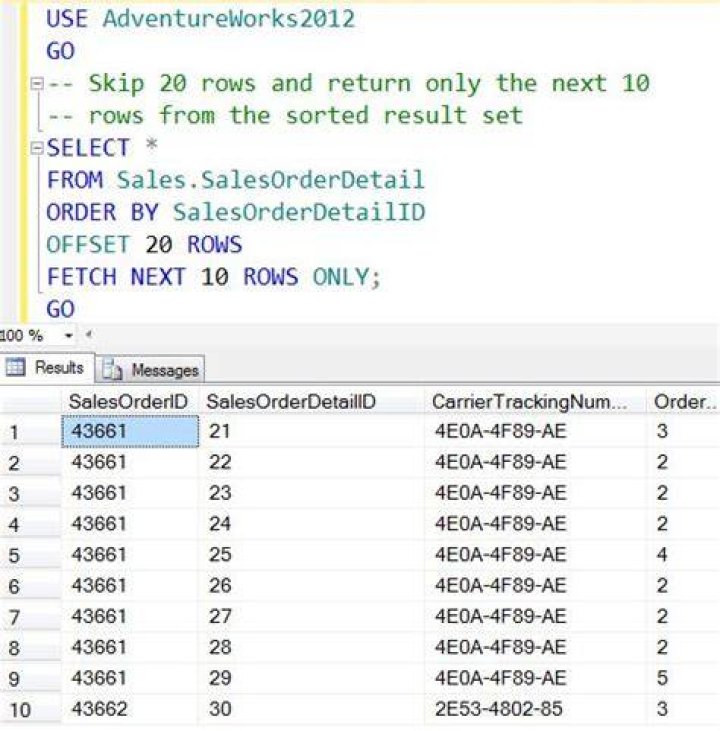Select SalesOrderID cell in row 7
The image size is (720, 731).
point(130,616)
